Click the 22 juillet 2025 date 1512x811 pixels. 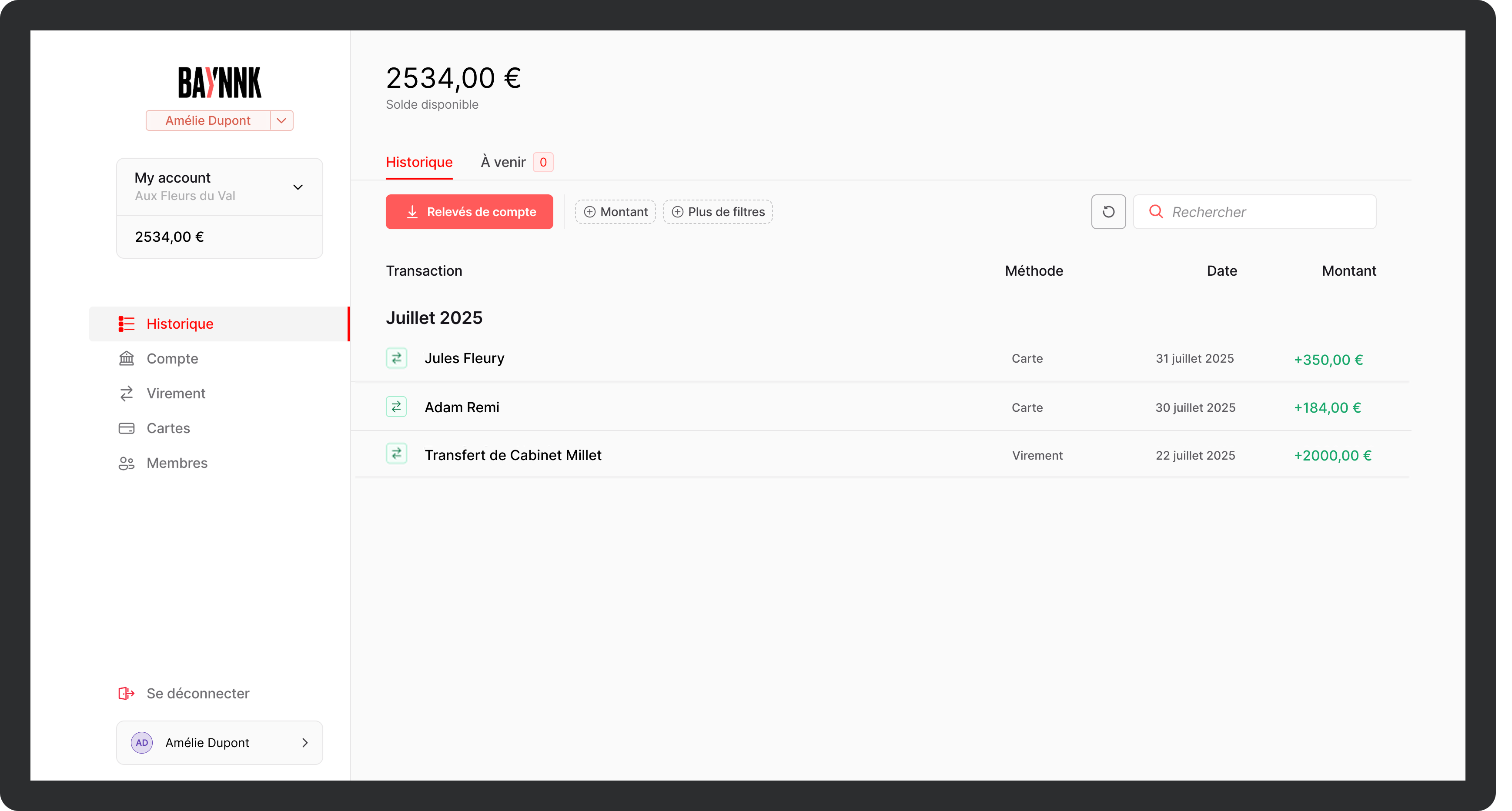(x=1196, y=455)
